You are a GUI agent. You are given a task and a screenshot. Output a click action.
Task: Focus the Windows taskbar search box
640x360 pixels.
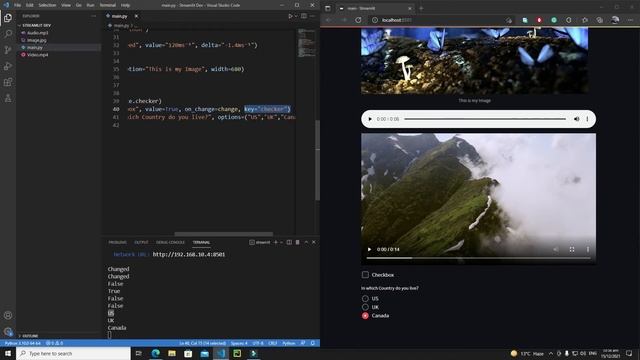click(x=73, y=353)
